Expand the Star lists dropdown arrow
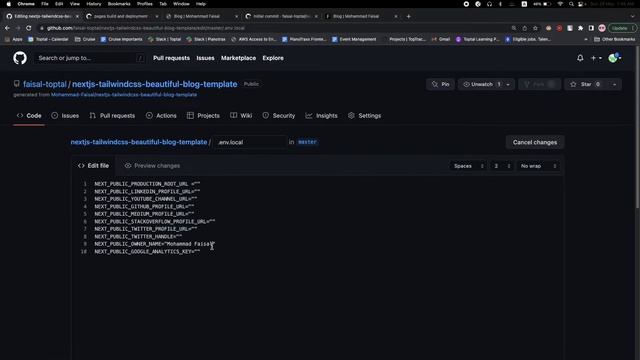 tap(614, 84)
